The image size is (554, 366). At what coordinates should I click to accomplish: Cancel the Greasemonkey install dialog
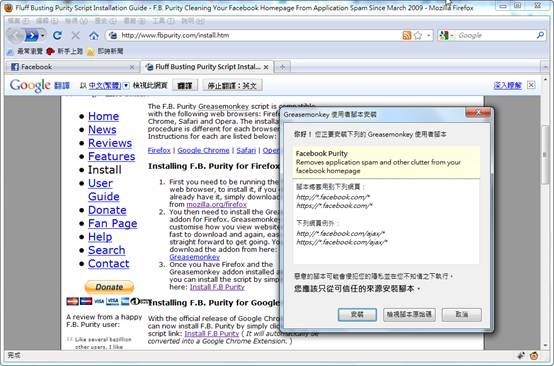[461, 315]
